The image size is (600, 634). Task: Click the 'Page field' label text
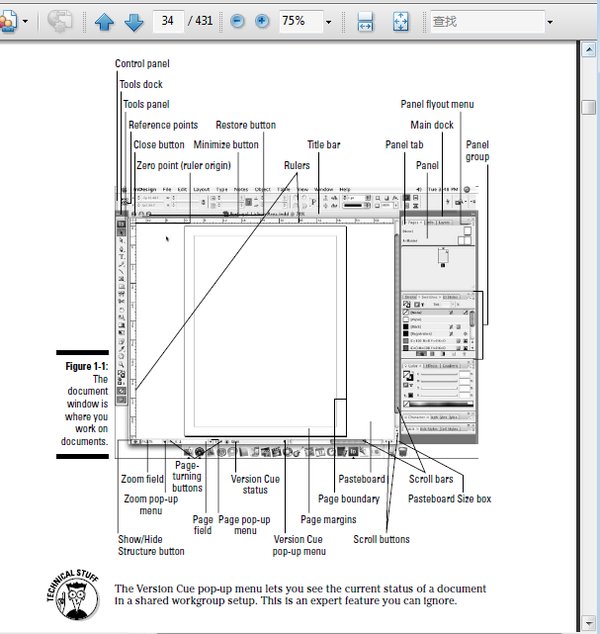(x=203, y=525)
